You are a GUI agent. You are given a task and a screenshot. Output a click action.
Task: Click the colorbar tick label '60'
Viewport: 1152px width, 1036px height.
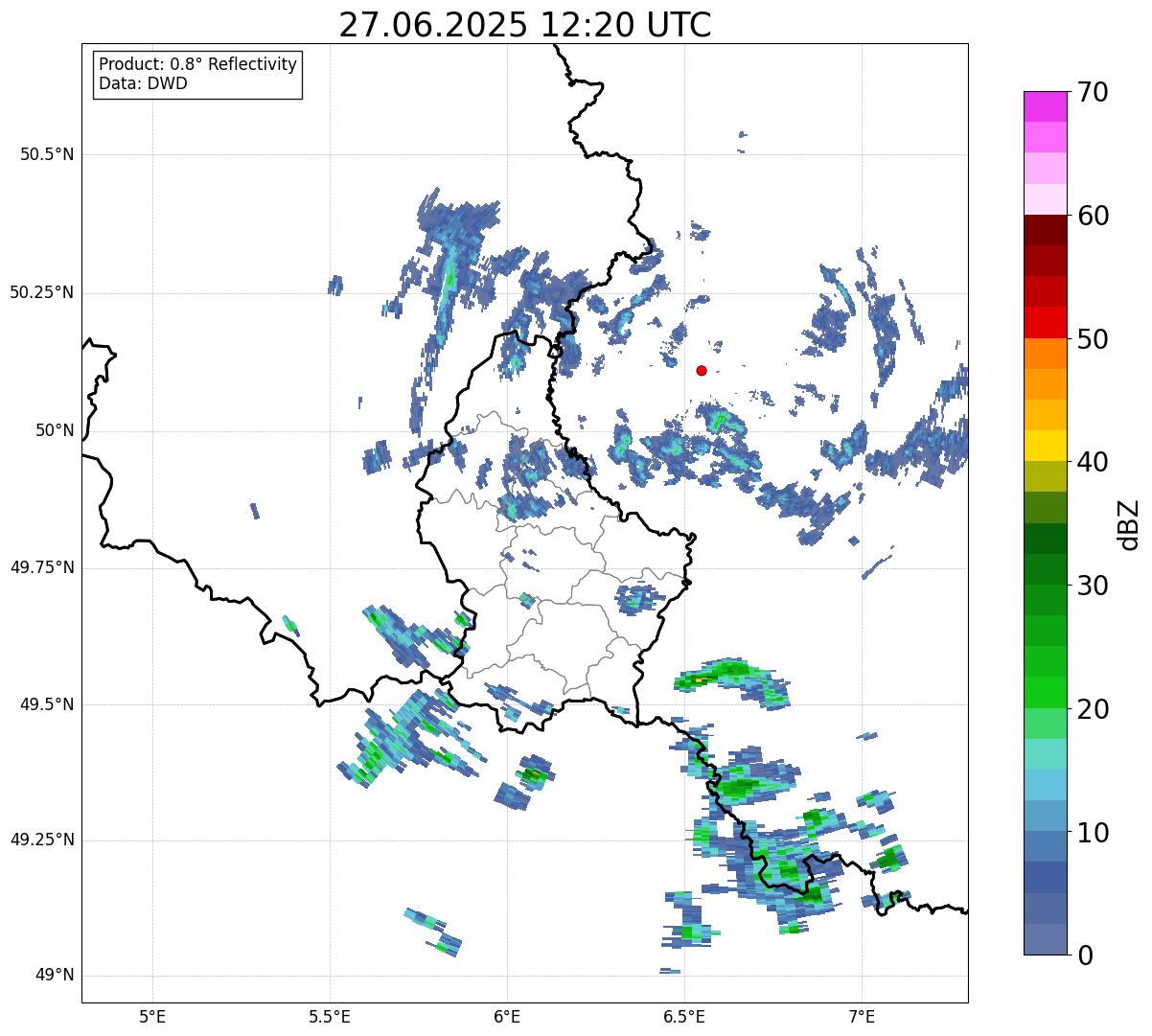1093,216
